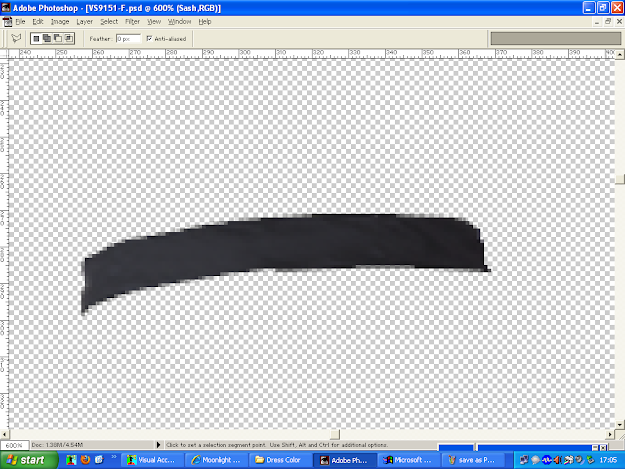Expand the quick launch chevron
Viewport: 625px width, 469px height.
(114, 457)
